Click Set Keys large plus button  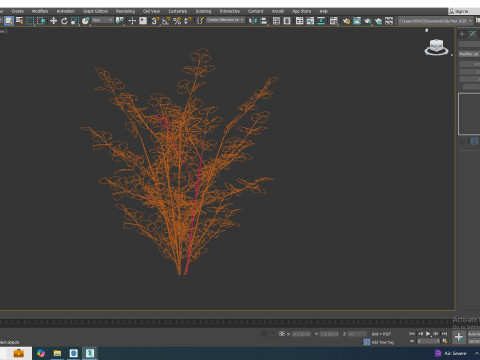[x=459, y=337]
